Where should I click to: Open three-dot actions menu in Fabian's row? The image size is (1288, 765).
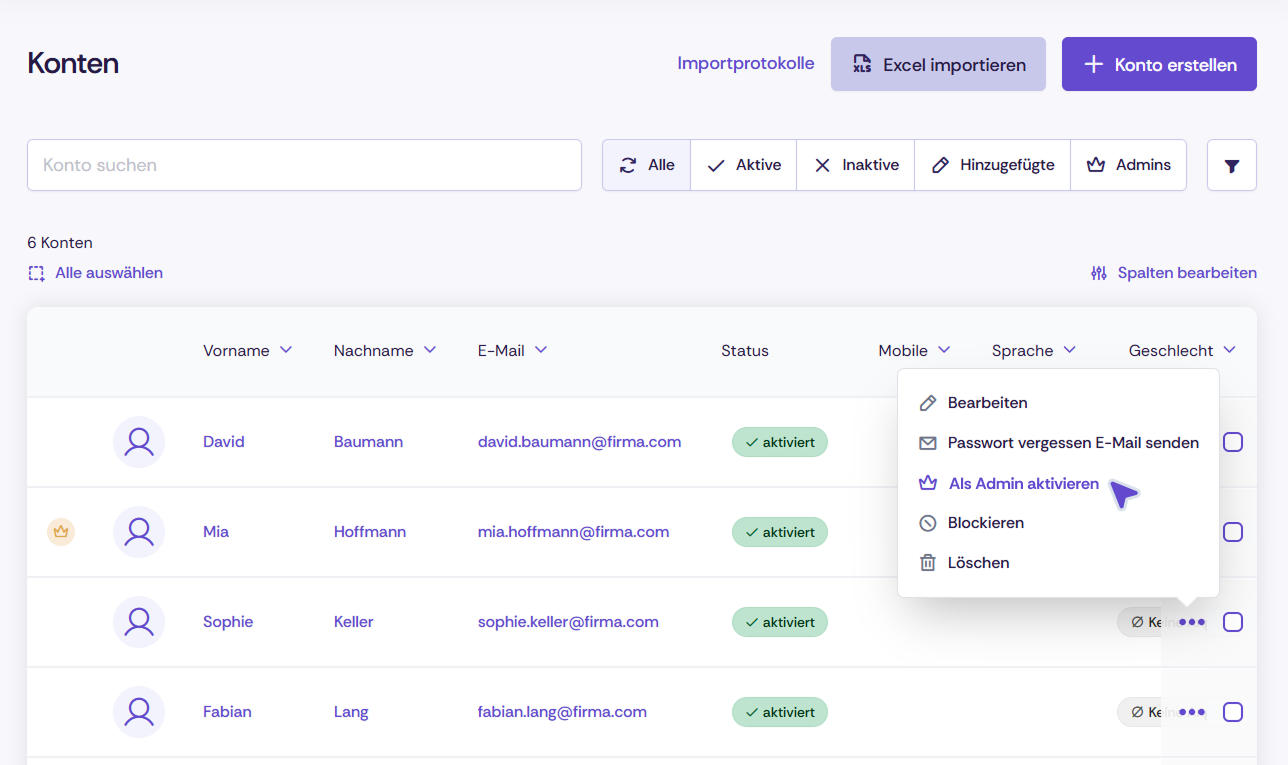point(1192,712)
